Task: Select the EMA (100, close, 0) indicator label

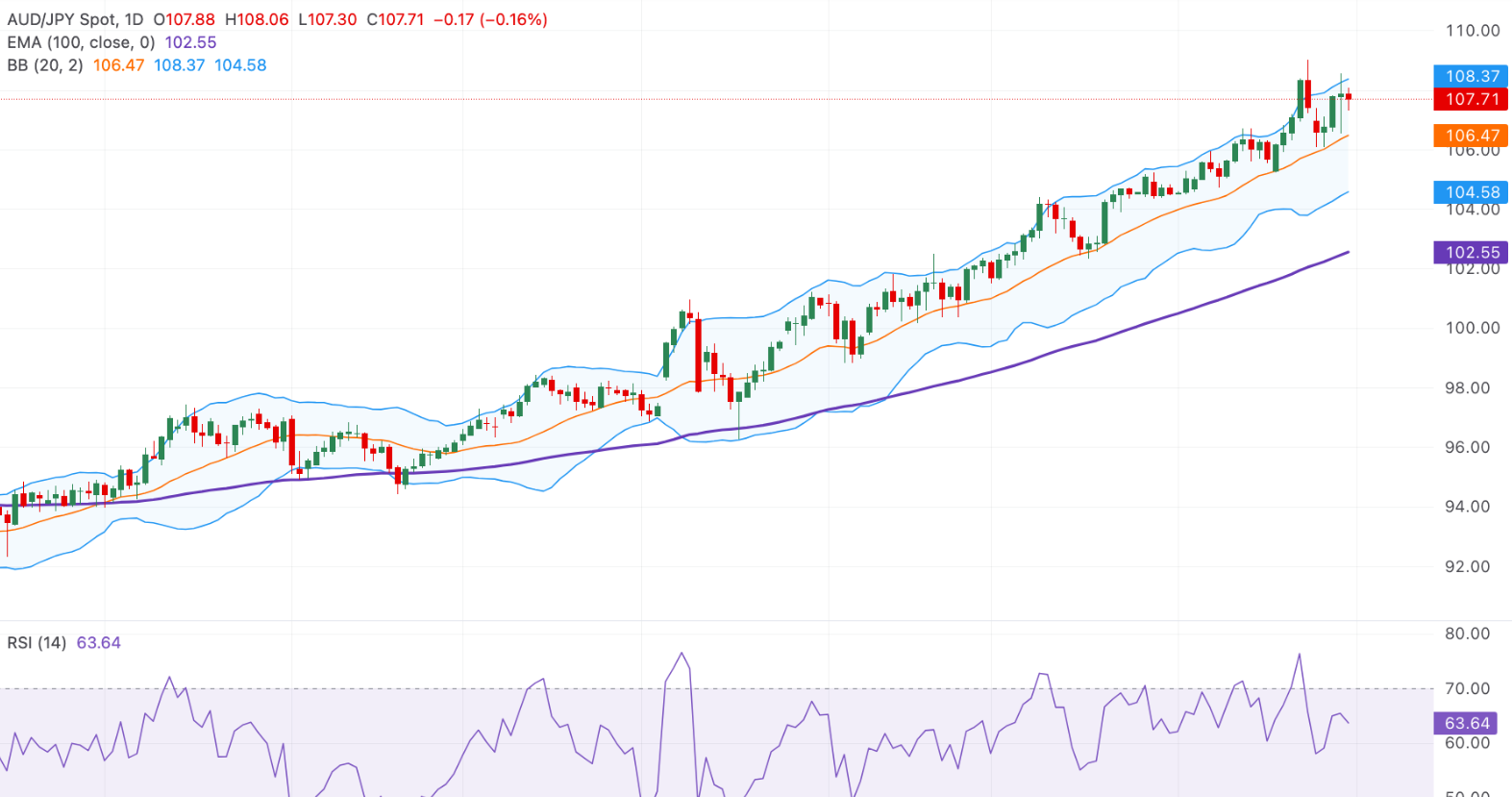Action: [81, 42]
